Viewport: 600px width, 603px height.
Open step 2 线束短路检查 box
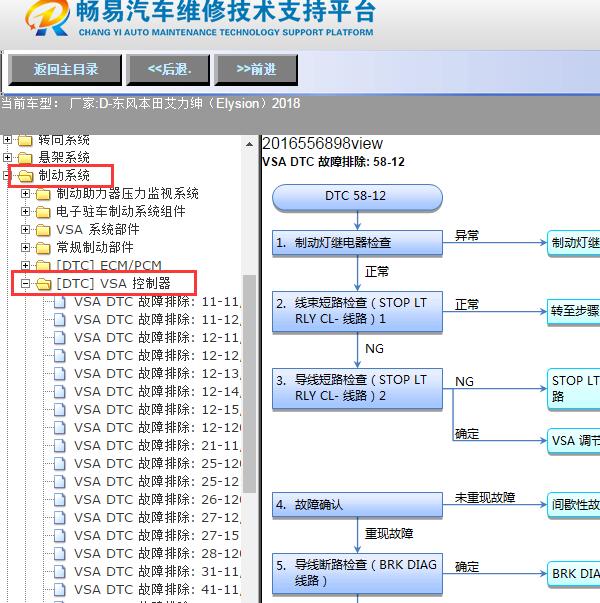tap(357, 311)
